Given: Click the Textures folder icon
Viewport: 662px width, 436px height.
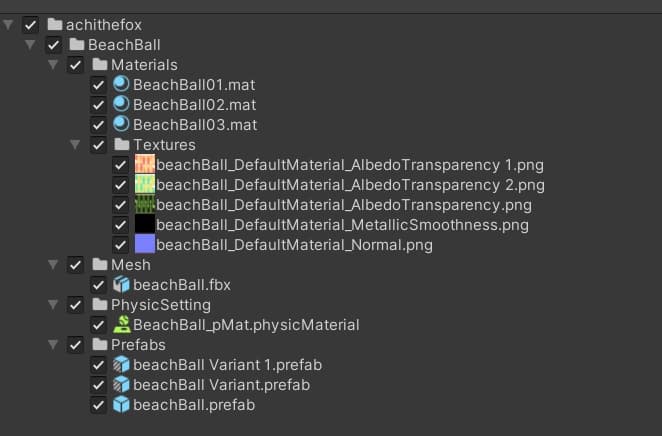Looking at the screenshot, I should coord(122,145).
